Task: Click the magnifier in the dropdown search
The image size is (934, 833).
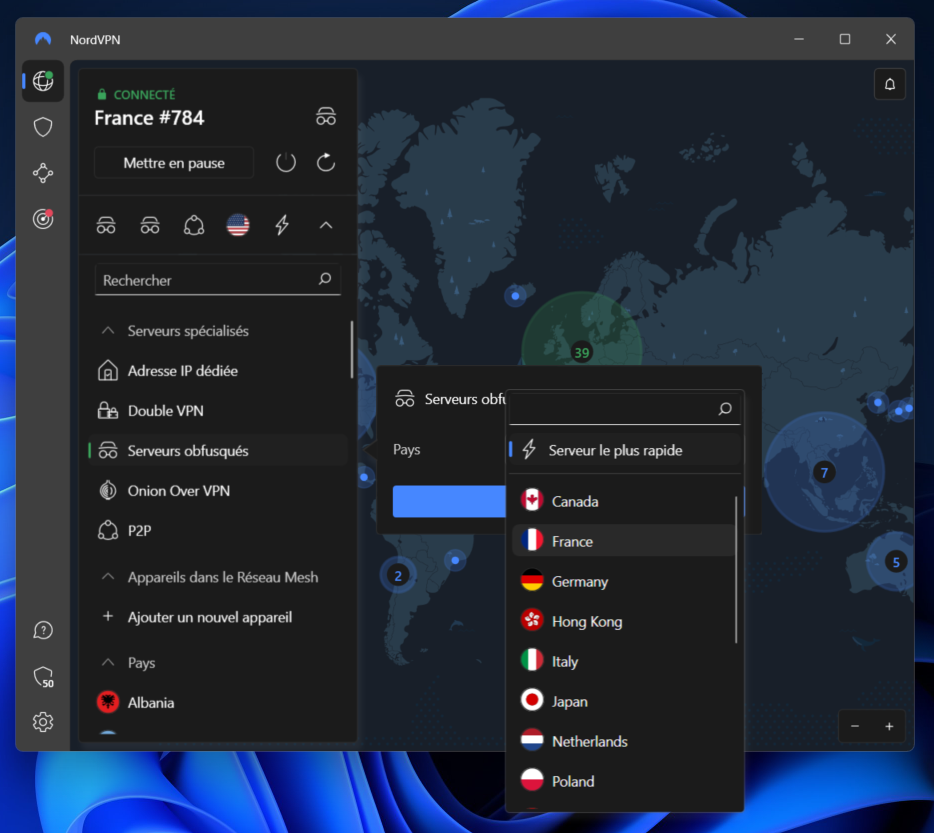Action: click(x=725, y=409)
